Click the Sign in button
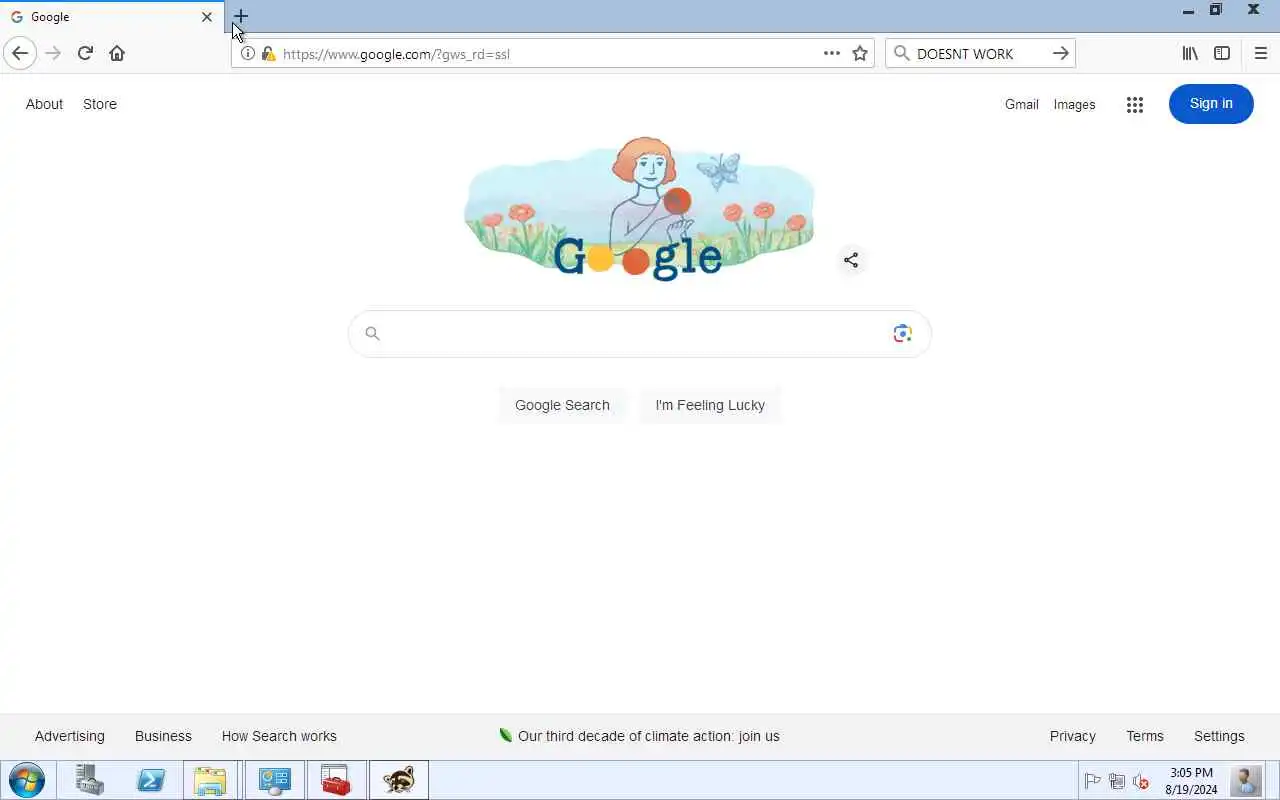 [x=1211, y=104]
